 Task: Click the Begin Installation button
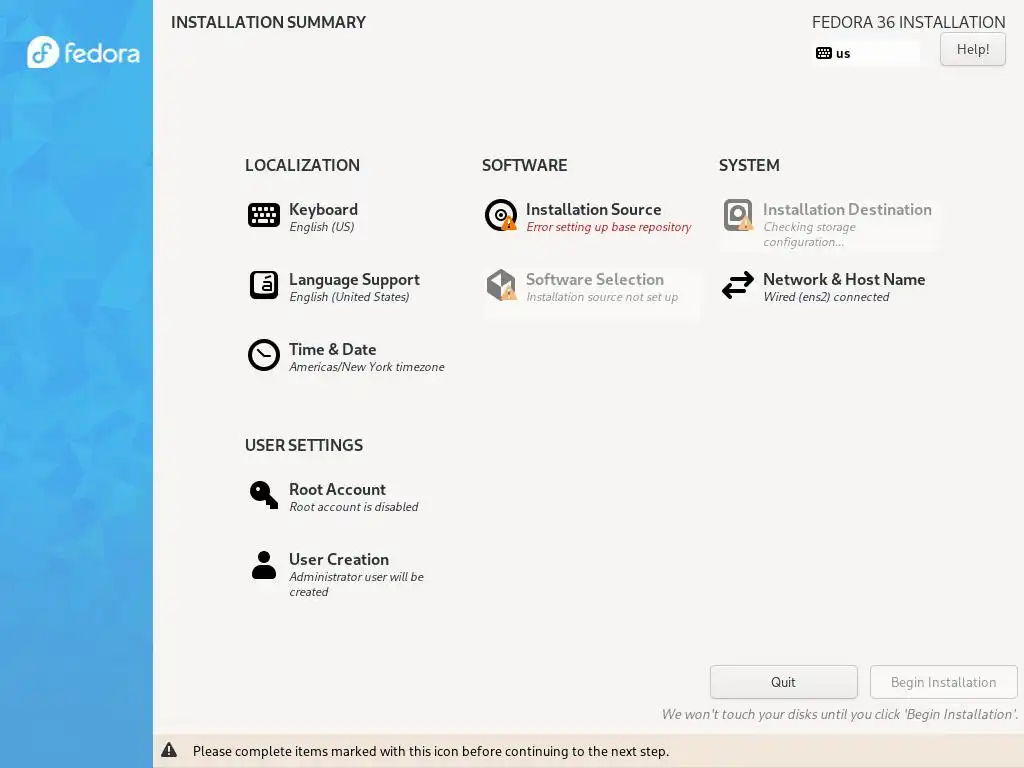pyautogui.click(x=943, y=682)
